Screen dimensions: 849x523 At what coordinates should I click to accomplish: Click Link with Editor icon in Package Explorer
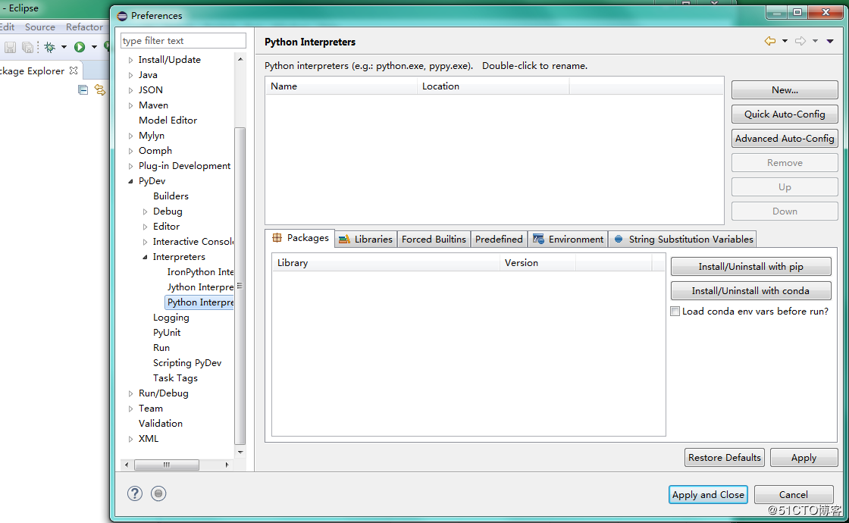100,90
